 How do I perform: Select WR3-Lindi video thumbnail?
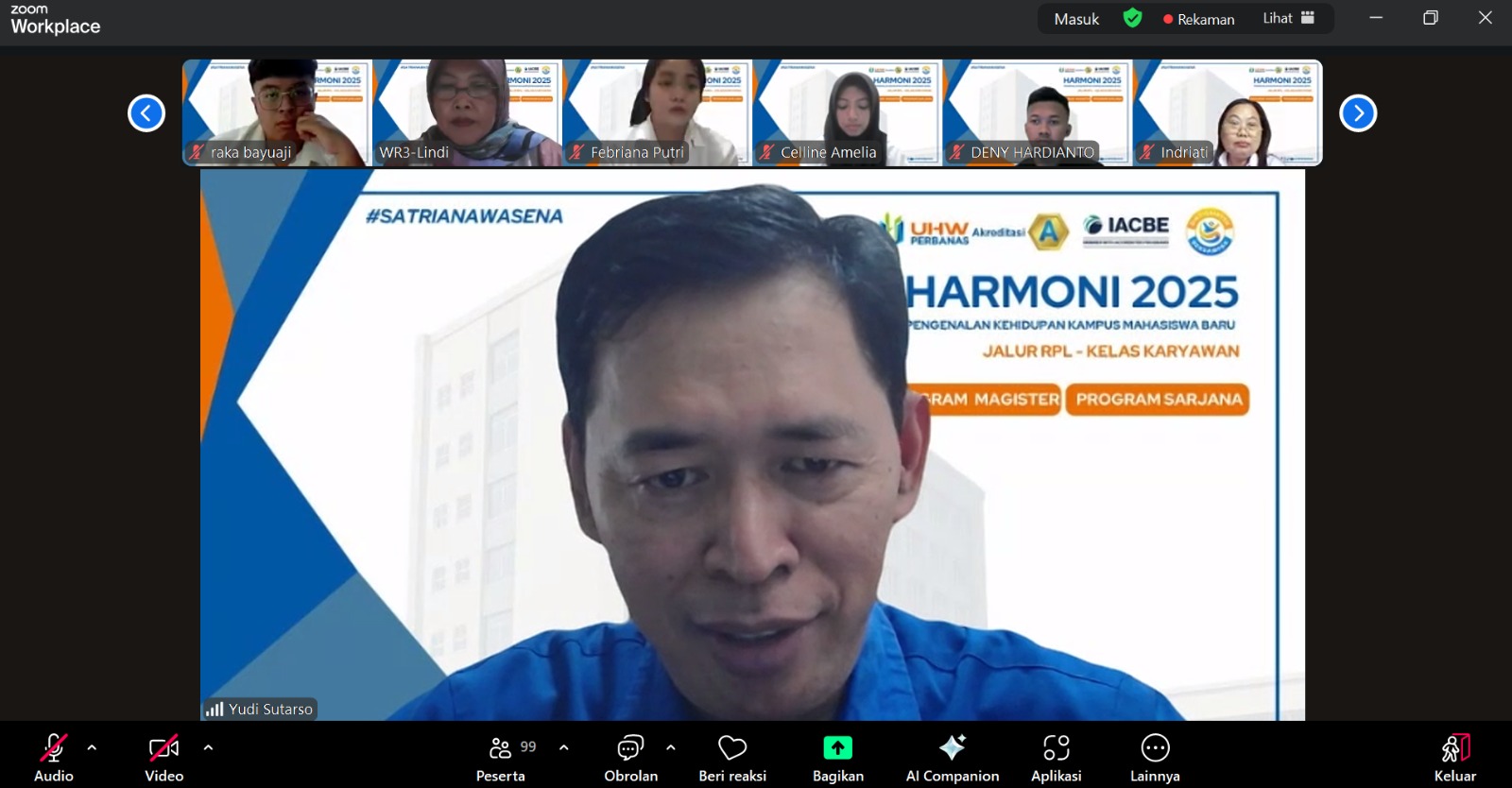[467, 112]
